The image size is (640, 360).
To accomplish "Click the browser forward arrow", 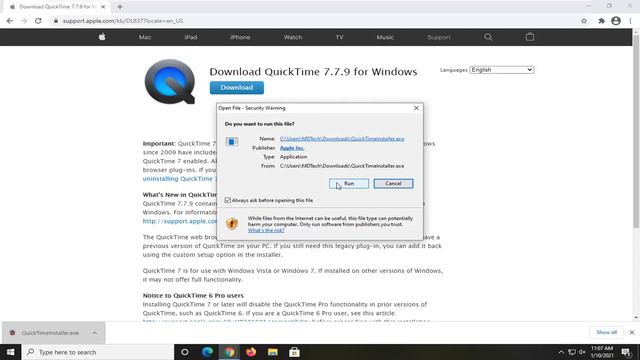I will coord(24,21).
